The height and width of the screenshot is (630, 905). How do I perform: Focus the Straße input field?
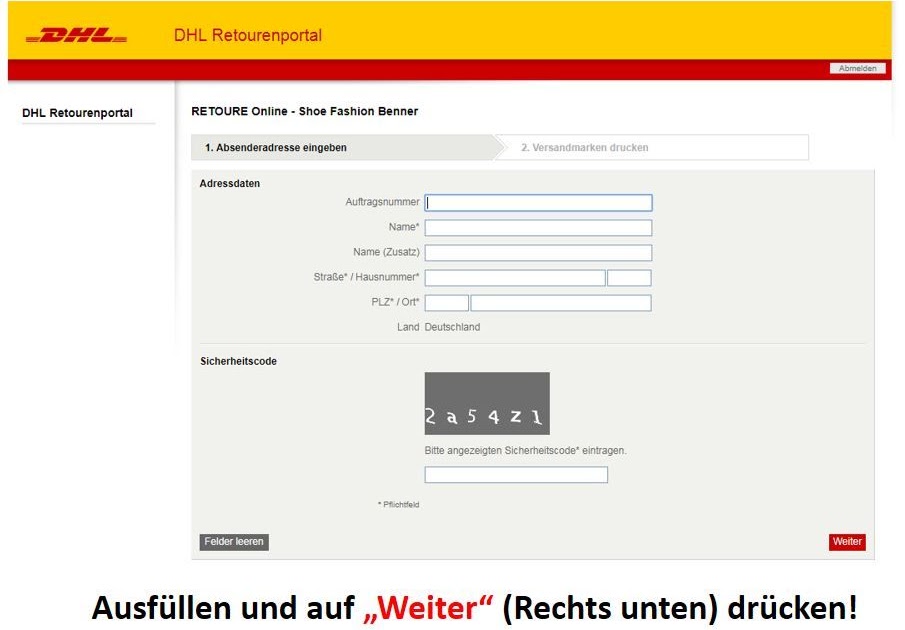click(x=515, y=278)
